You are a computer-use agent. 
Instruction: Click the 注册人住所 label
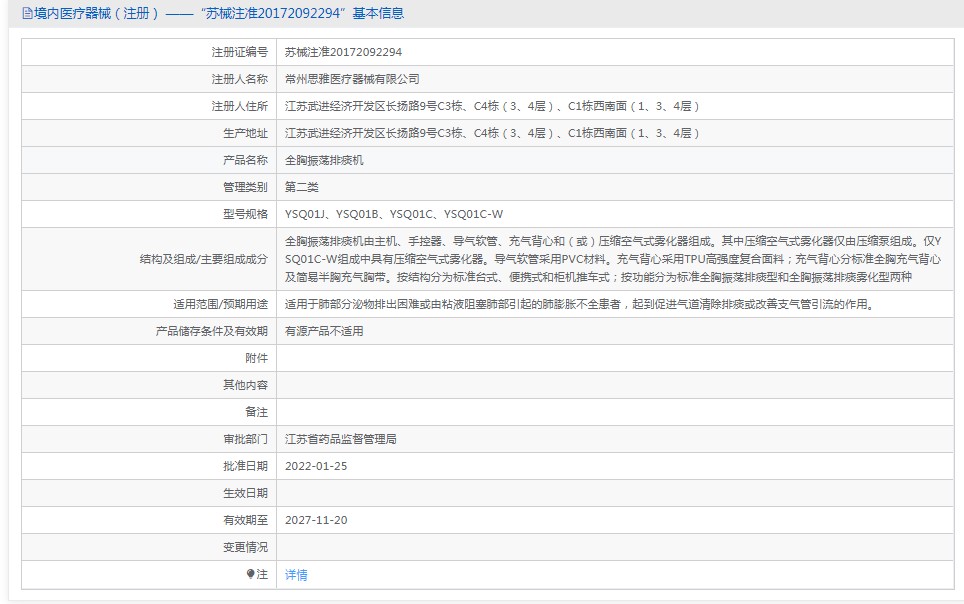(x=240, y=106)
